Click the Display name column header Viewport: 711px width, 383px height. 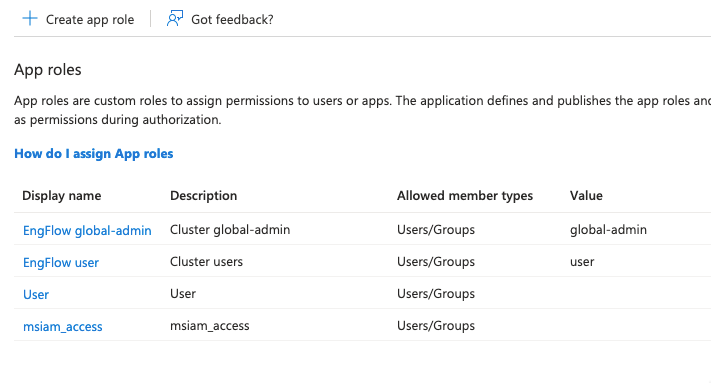coord(62,195)
